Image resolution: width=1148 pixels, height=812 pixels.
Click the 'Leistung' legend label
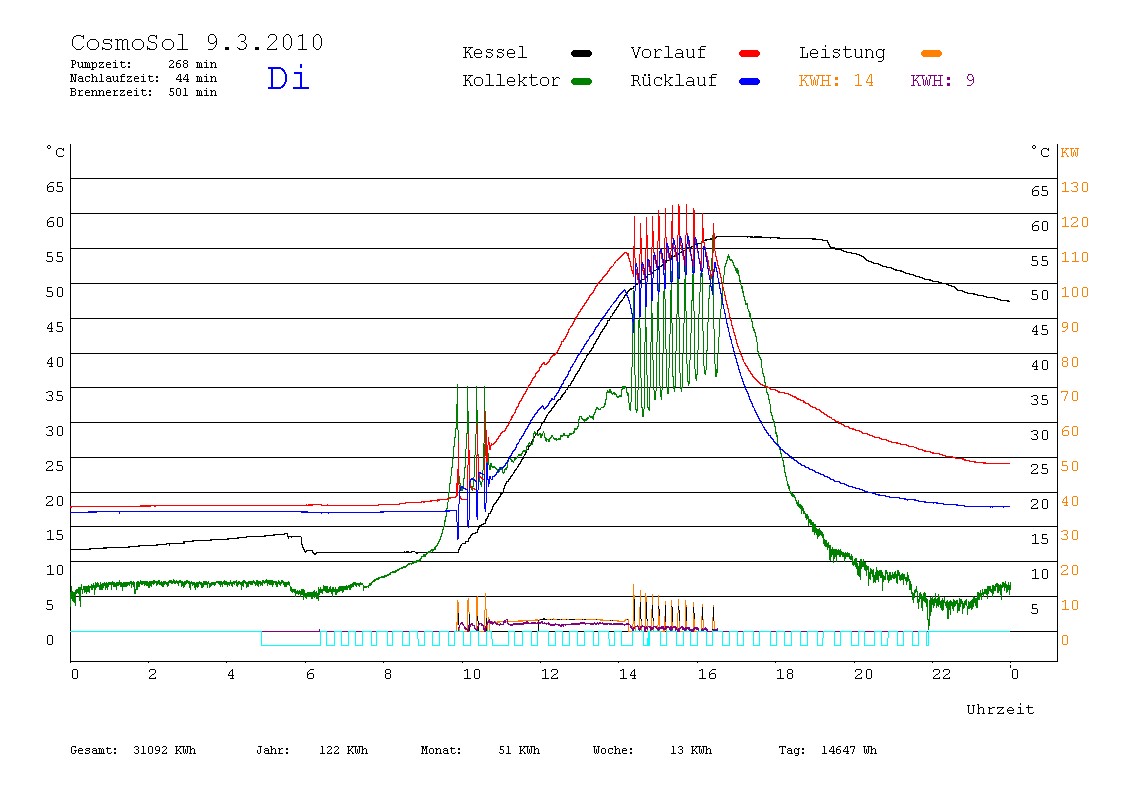point(842,53)
